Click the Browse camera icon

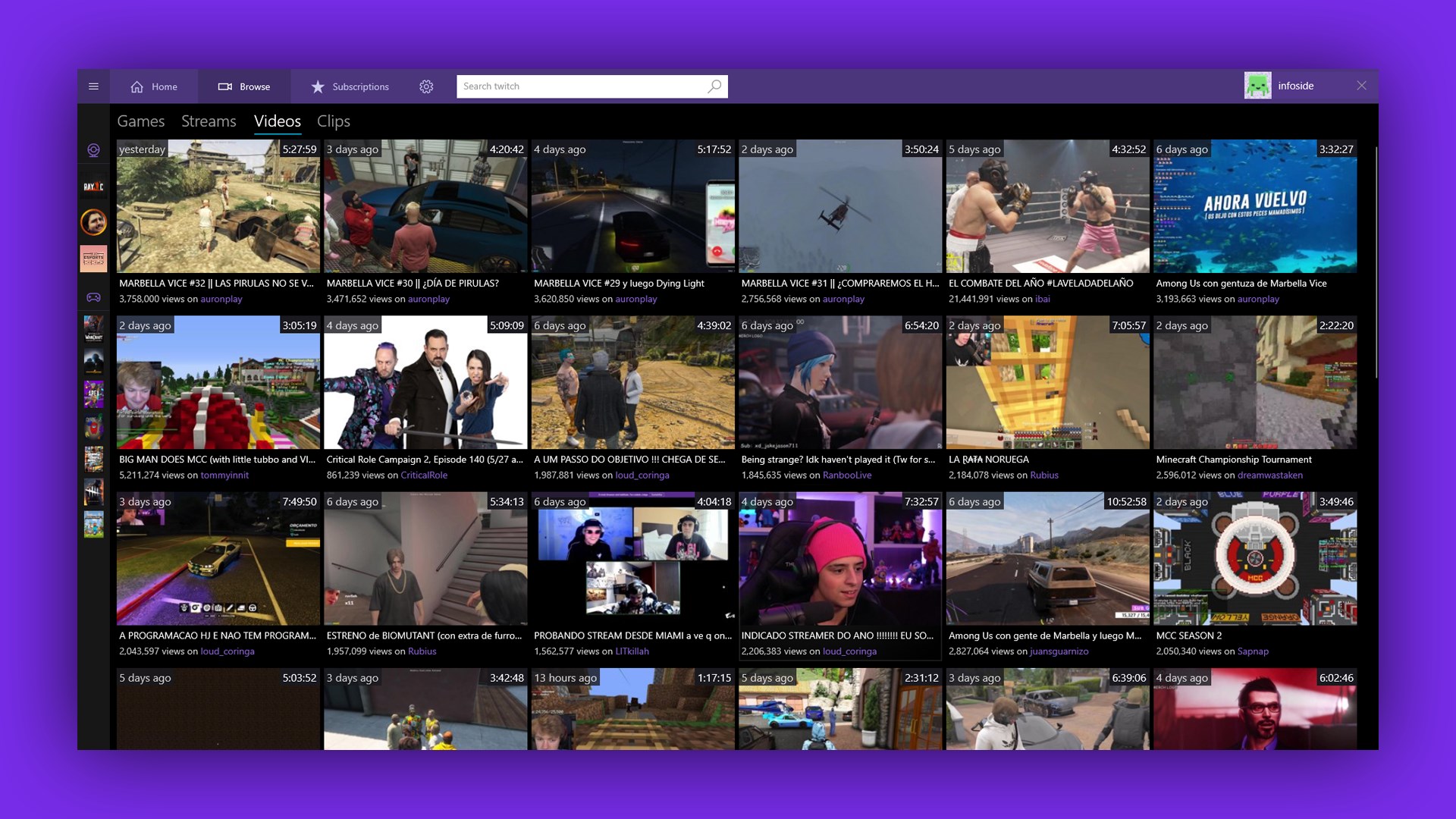coord(225,86)
